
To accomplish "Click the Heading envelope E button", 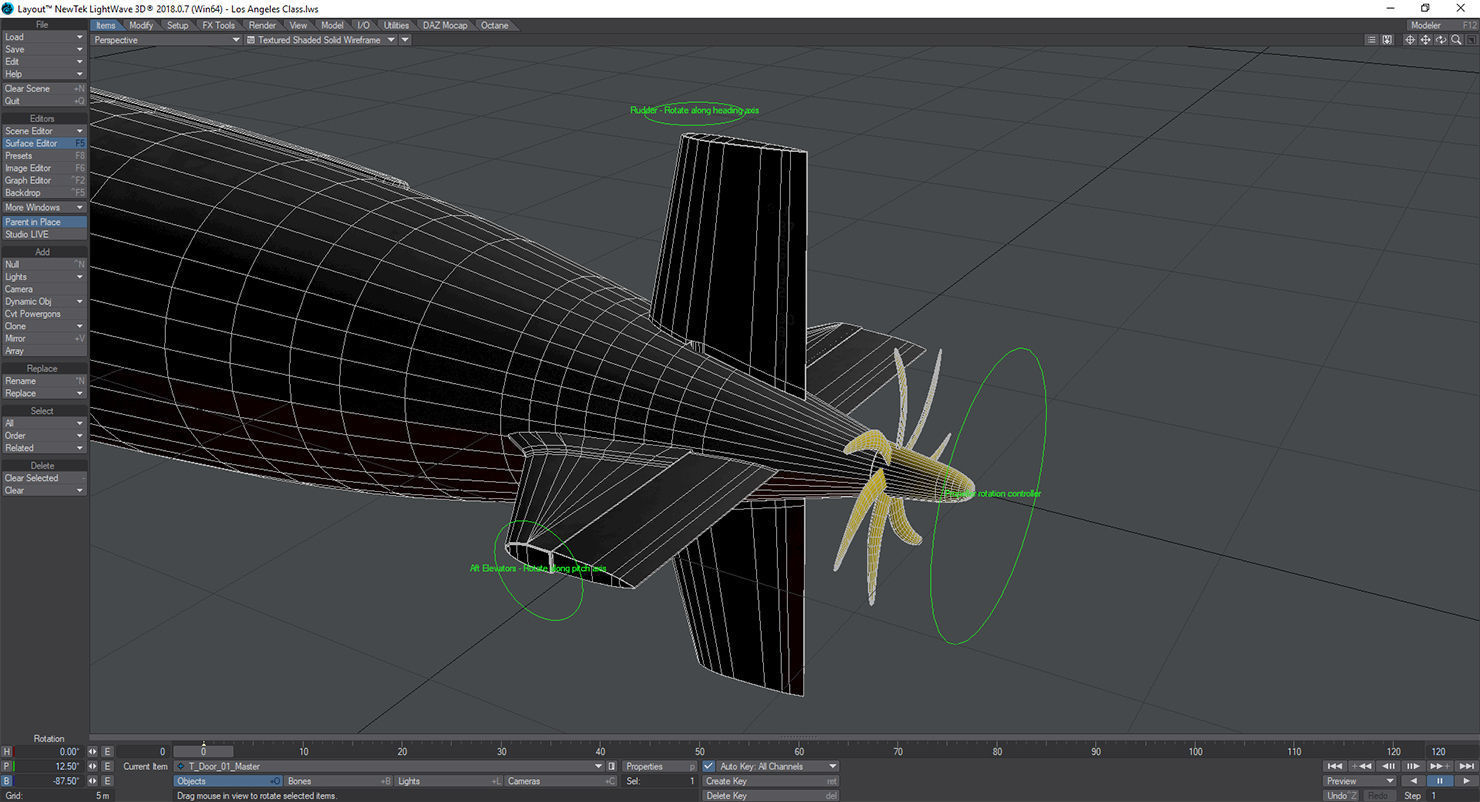I will coord(108,752).
